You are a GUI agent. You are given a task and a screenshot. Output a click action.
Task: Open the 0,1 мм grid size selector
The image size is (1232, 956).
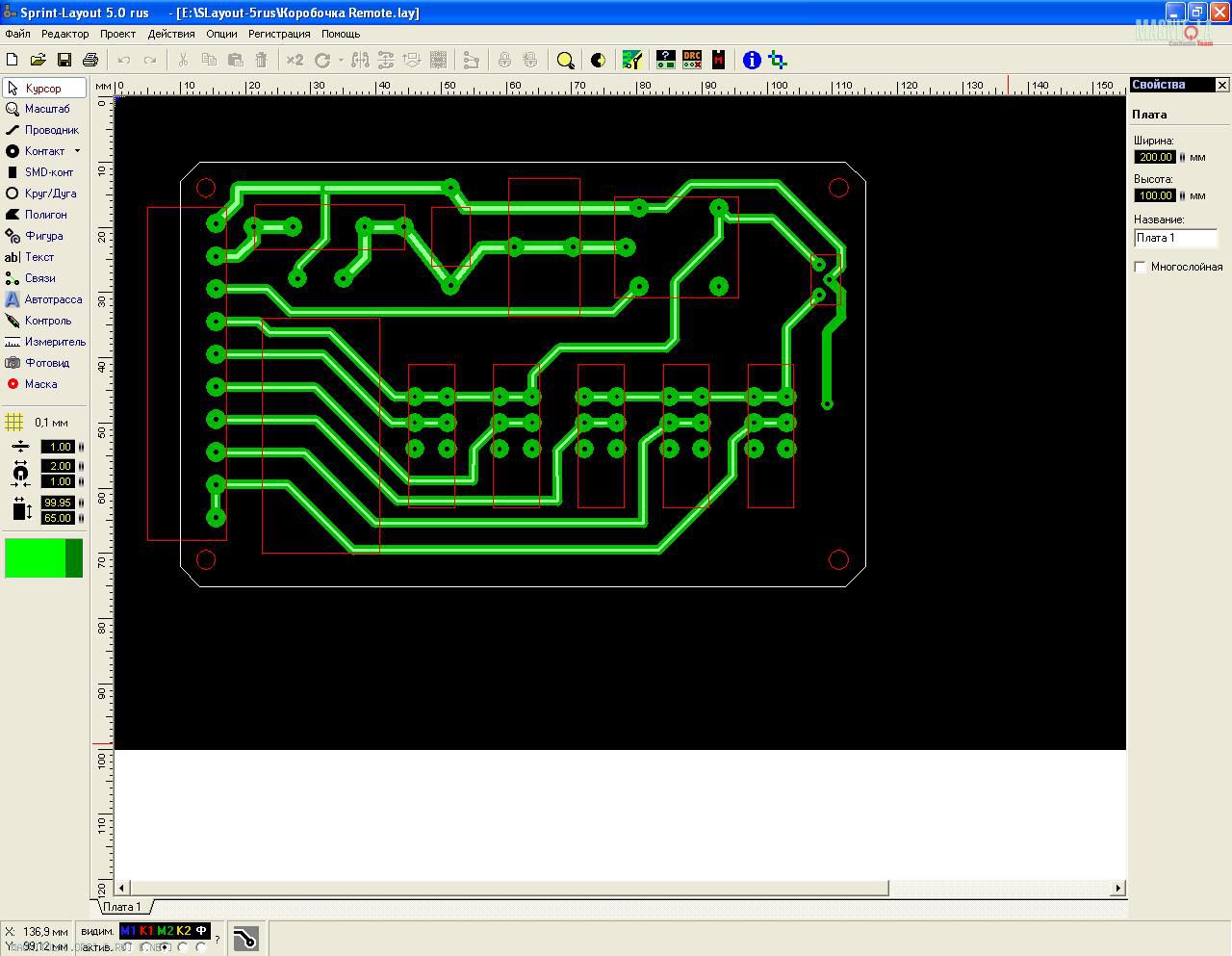[38, 423]
